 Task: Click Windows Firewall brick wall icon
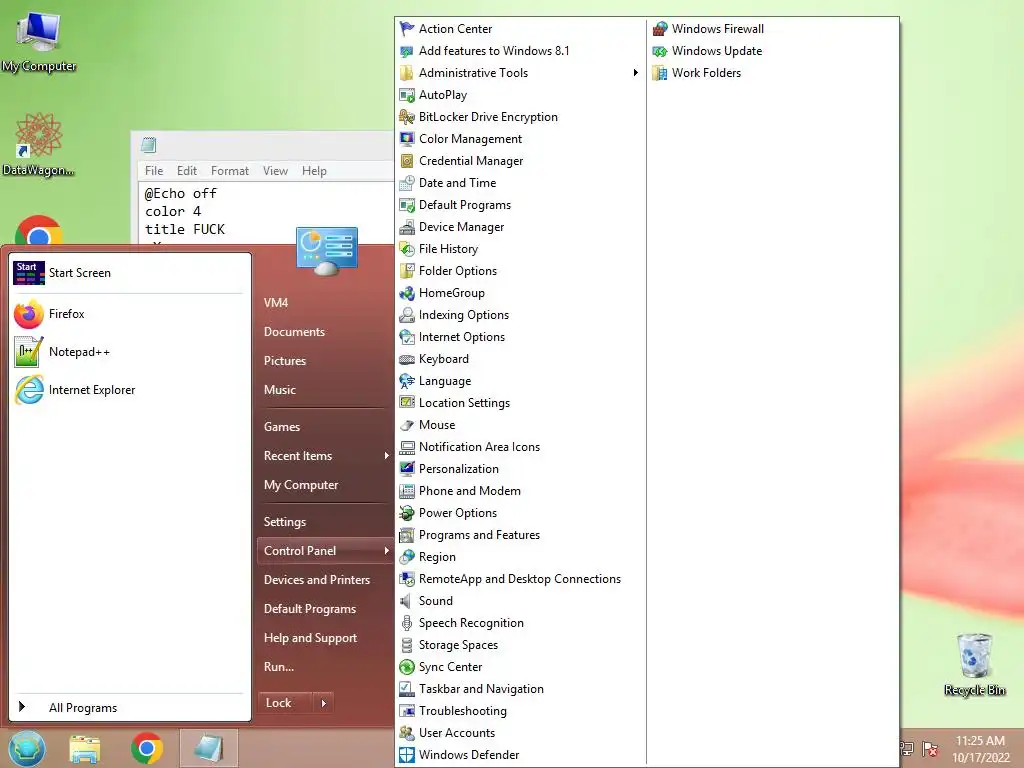660,29
